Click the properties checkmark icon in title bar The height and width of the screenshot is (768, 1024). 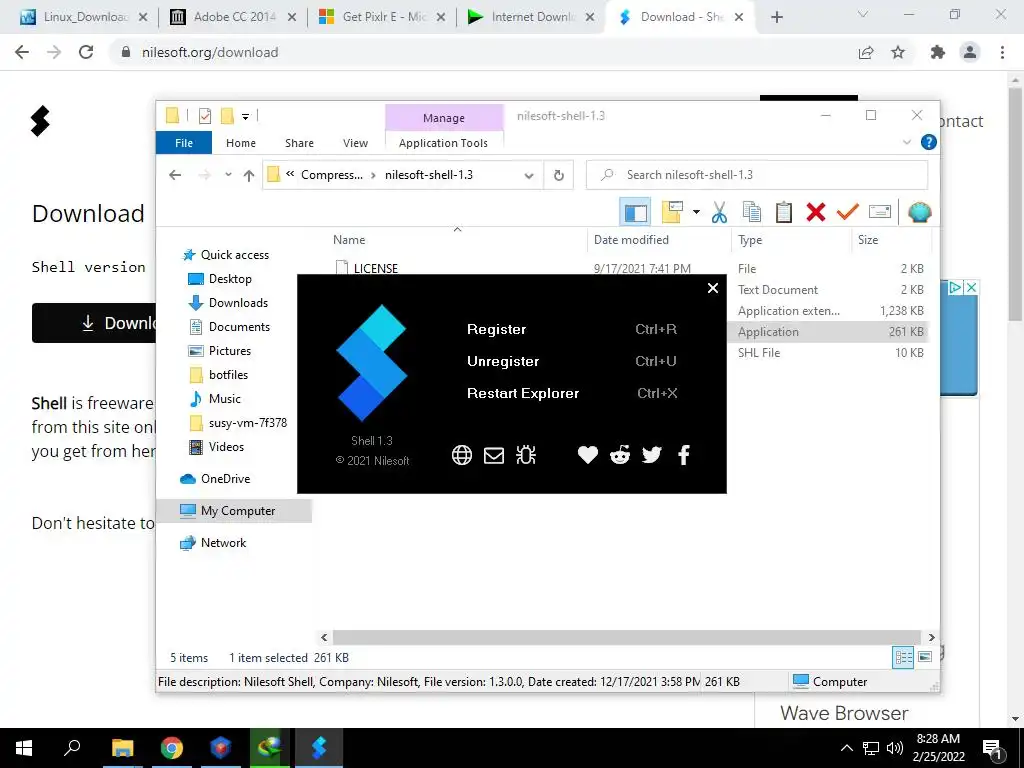[x=205, y=116]
